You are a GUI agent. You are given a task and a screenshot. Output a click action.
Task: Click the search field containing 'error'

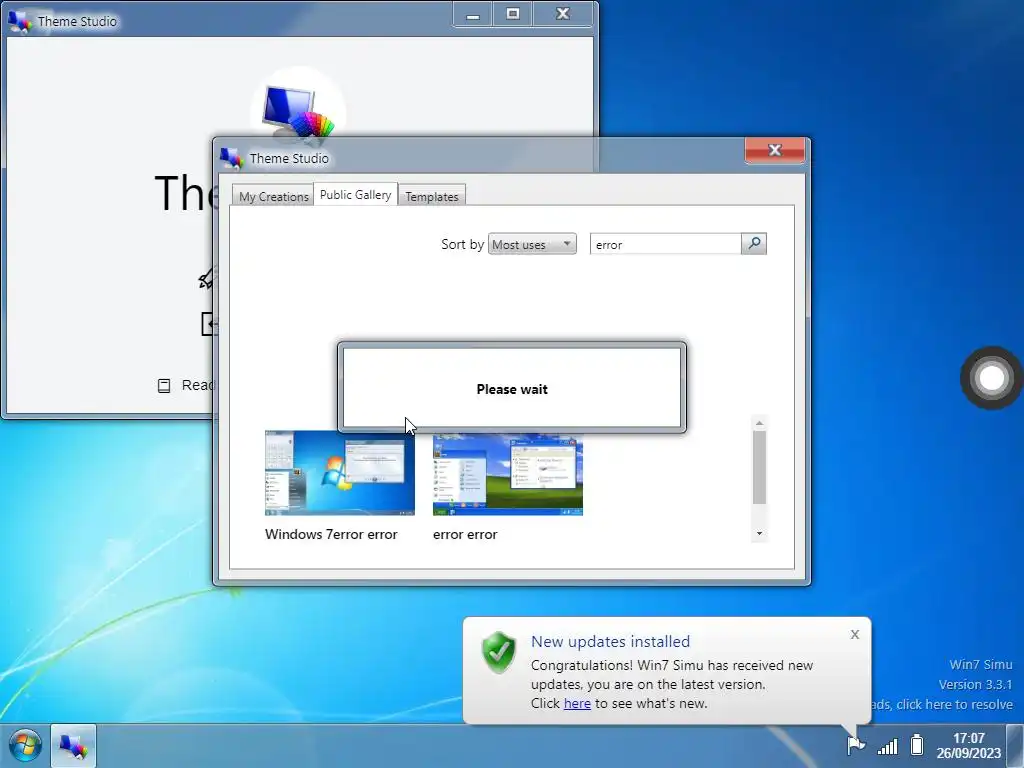[x=665, y=244]
